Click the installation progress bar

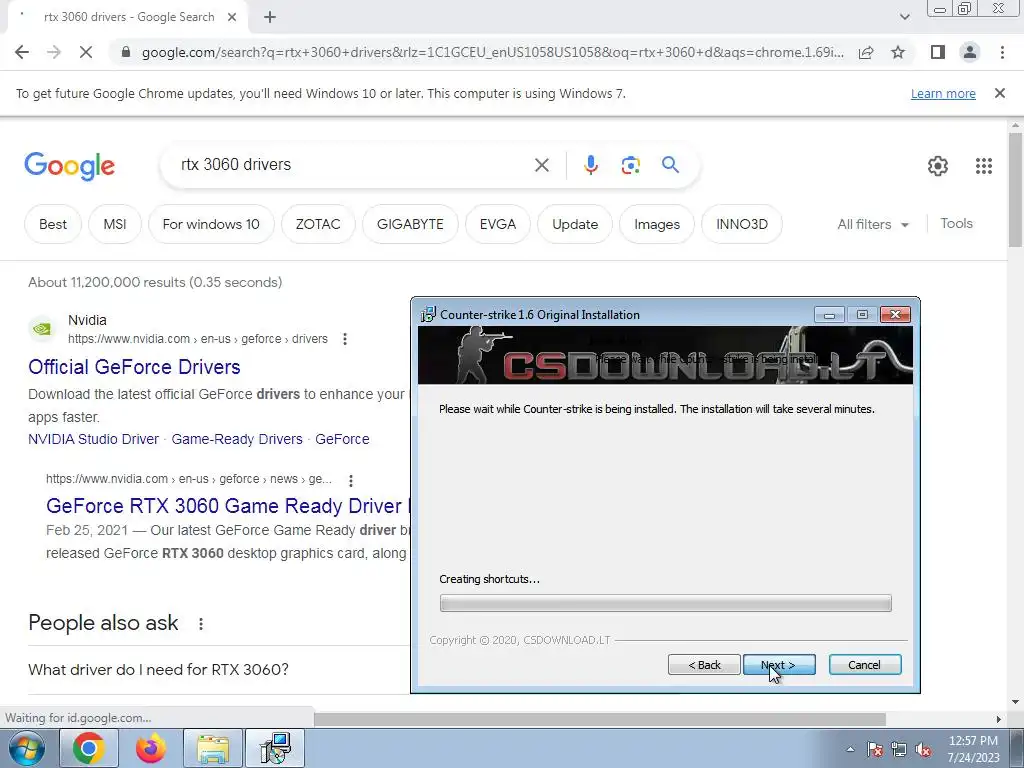coord(665,603)
